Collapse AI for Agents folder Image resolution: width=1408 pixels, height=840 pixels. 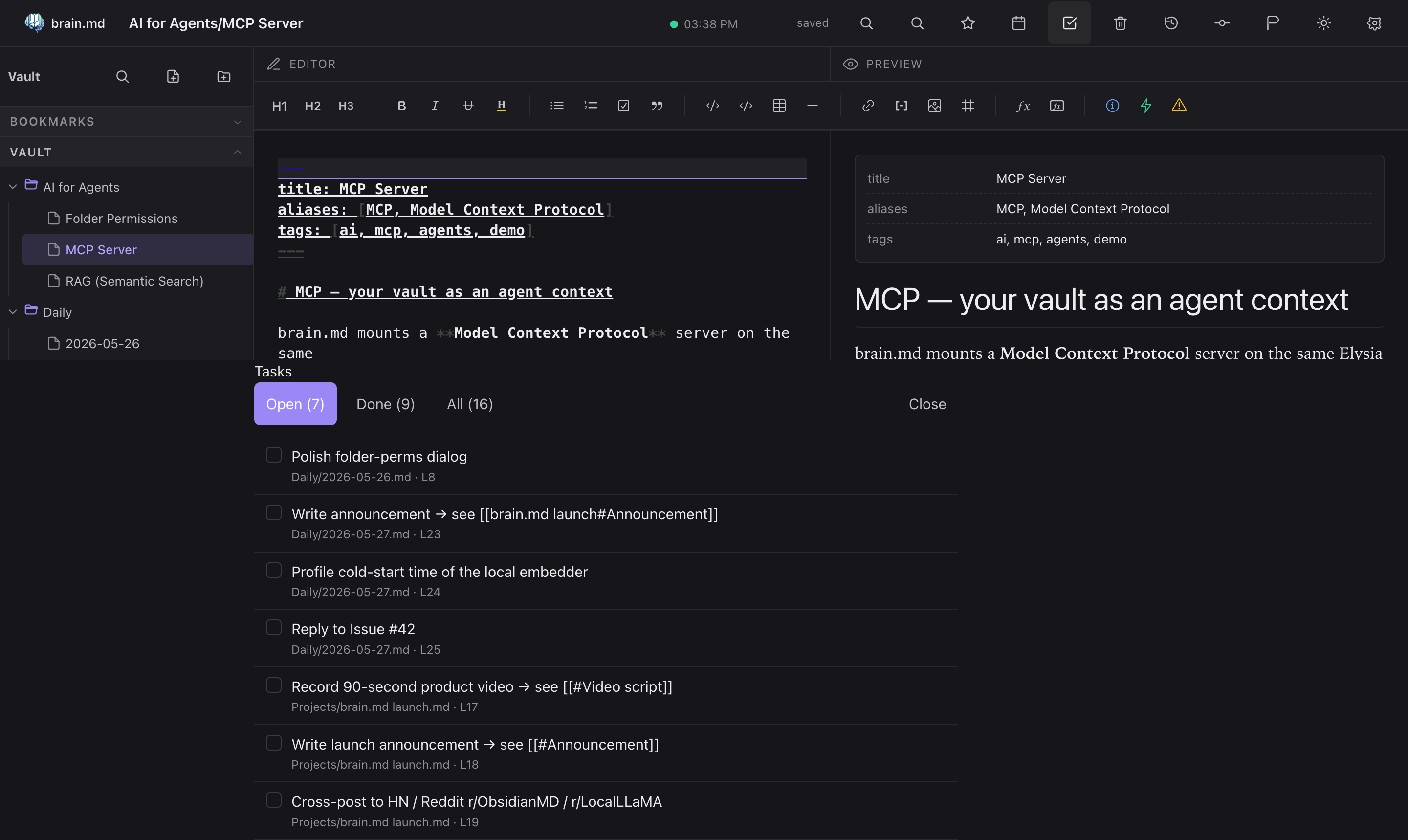coord(13,187)
